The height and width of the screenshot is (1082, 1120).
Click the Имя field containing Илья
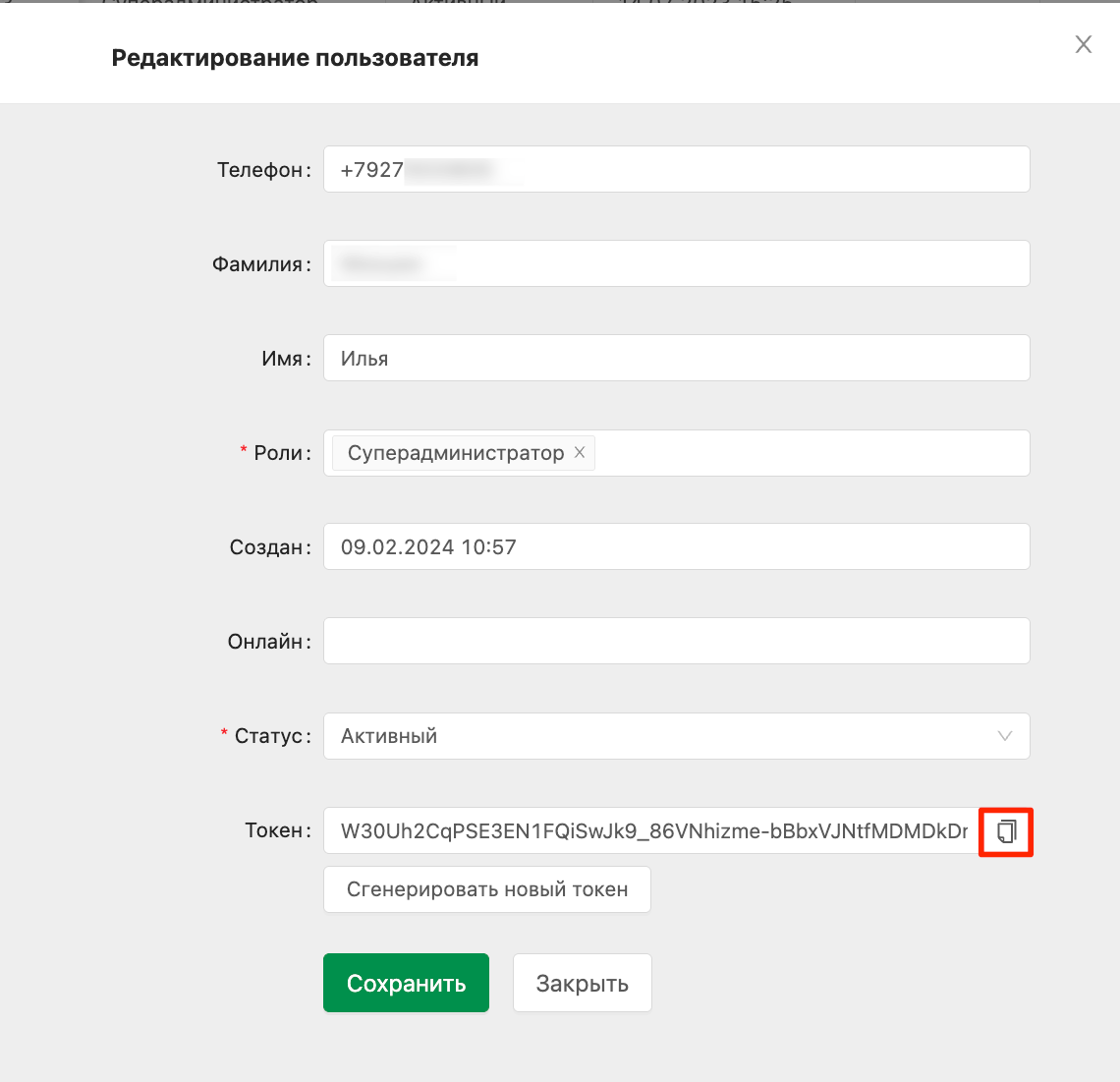(x=676, y=358)
